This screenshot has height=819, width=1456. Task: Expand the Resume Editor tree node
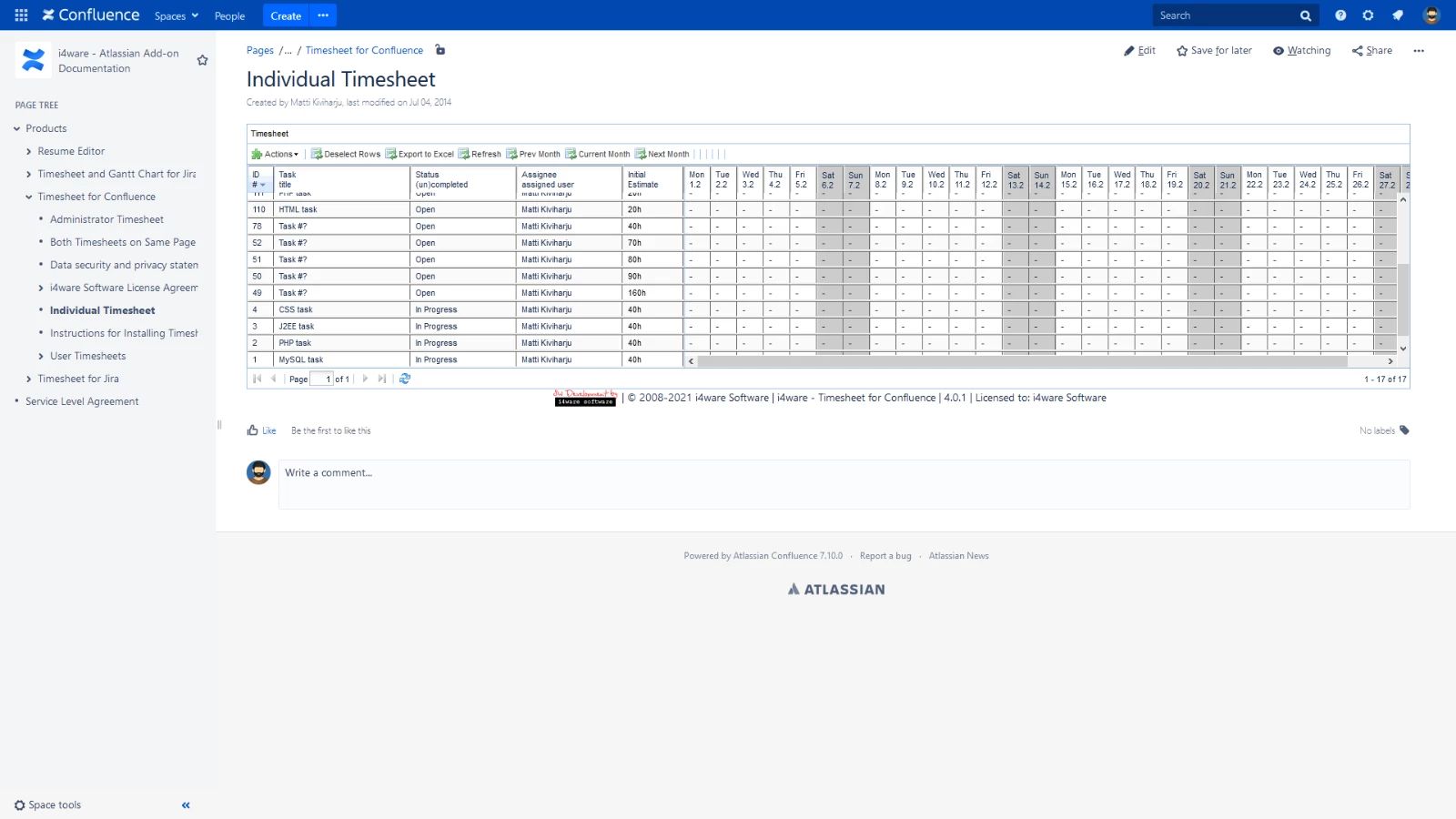29,152
